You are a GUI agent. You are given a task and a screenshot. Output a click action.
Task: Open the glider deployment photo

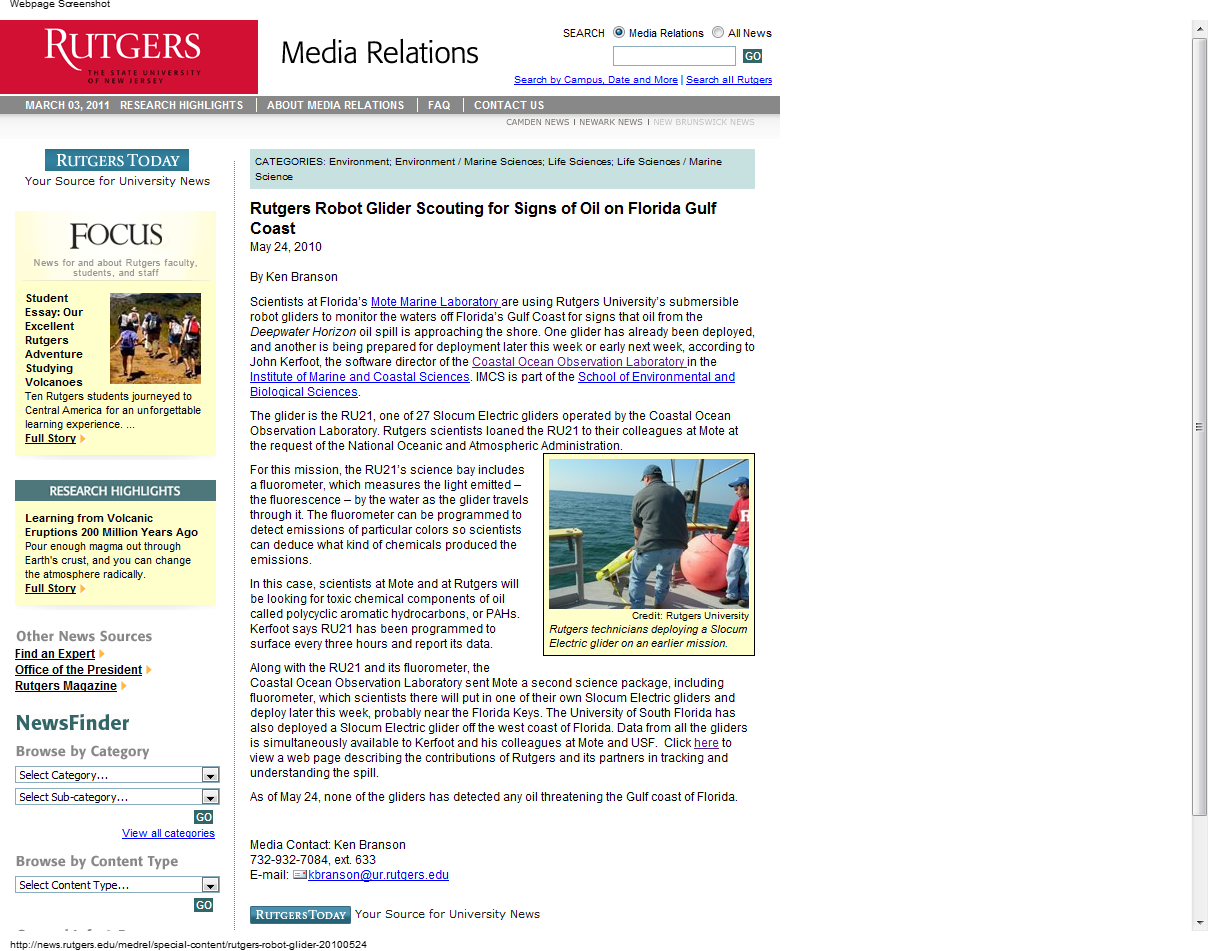(649, 534)
